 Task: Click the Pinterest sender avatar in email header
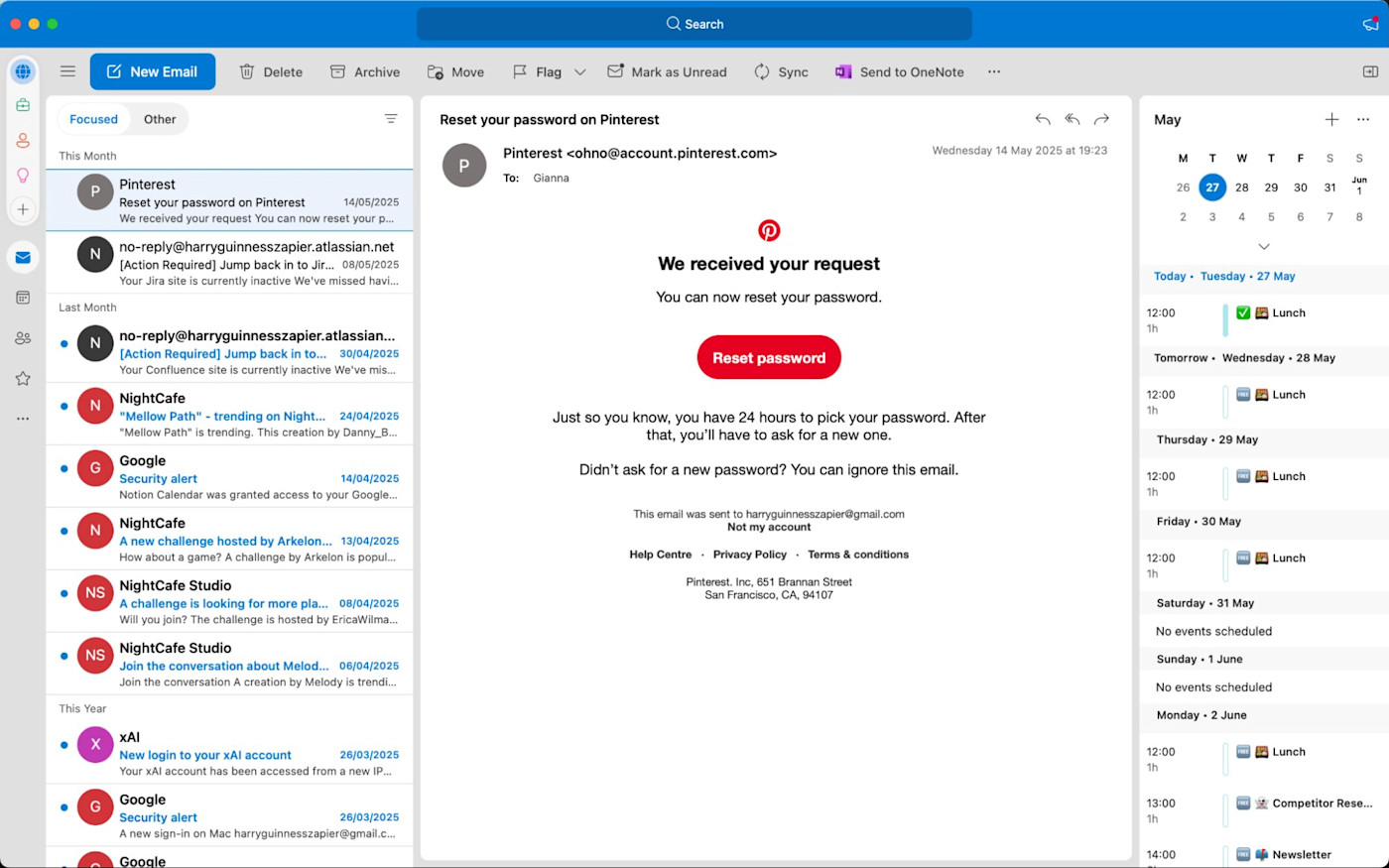tap(464, 166)
